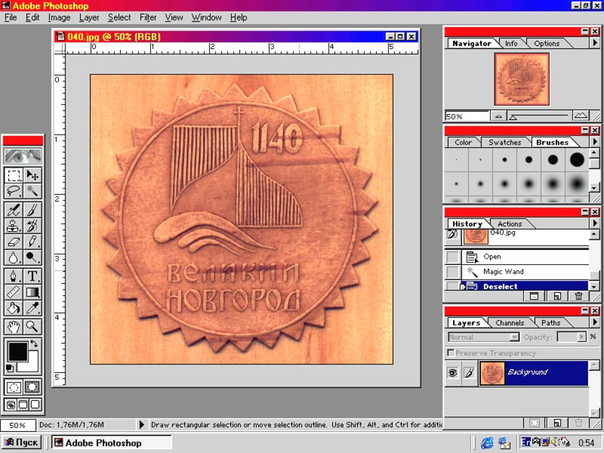Click the History list scroll-down arrow
604x453 pixels.
tap(594, 286)
